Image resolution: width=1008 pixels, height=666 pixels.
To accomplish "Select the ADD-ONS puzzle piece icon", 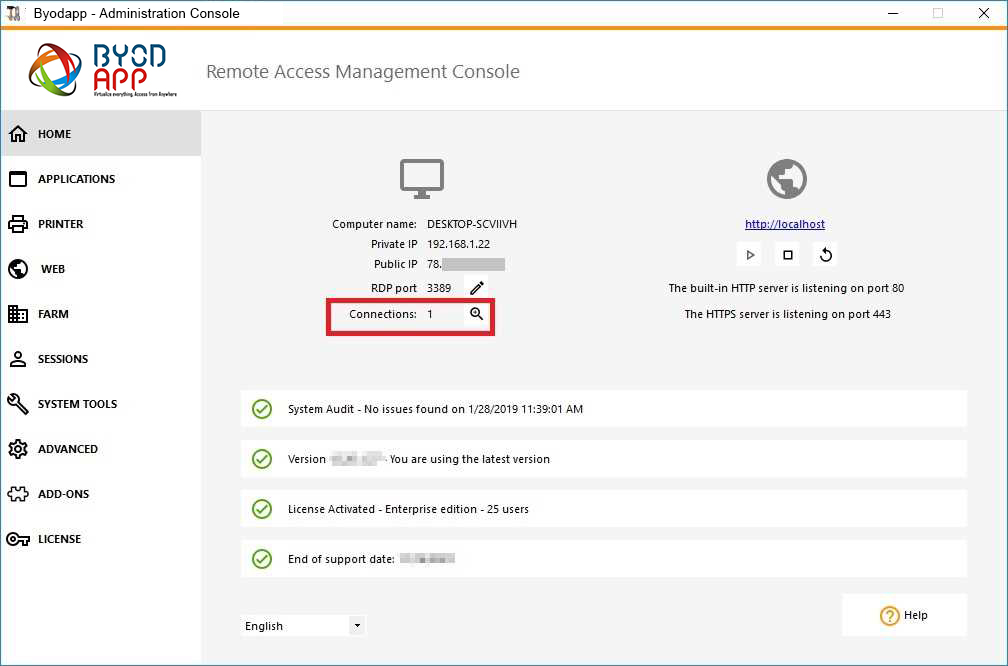I will click(18, 494).
